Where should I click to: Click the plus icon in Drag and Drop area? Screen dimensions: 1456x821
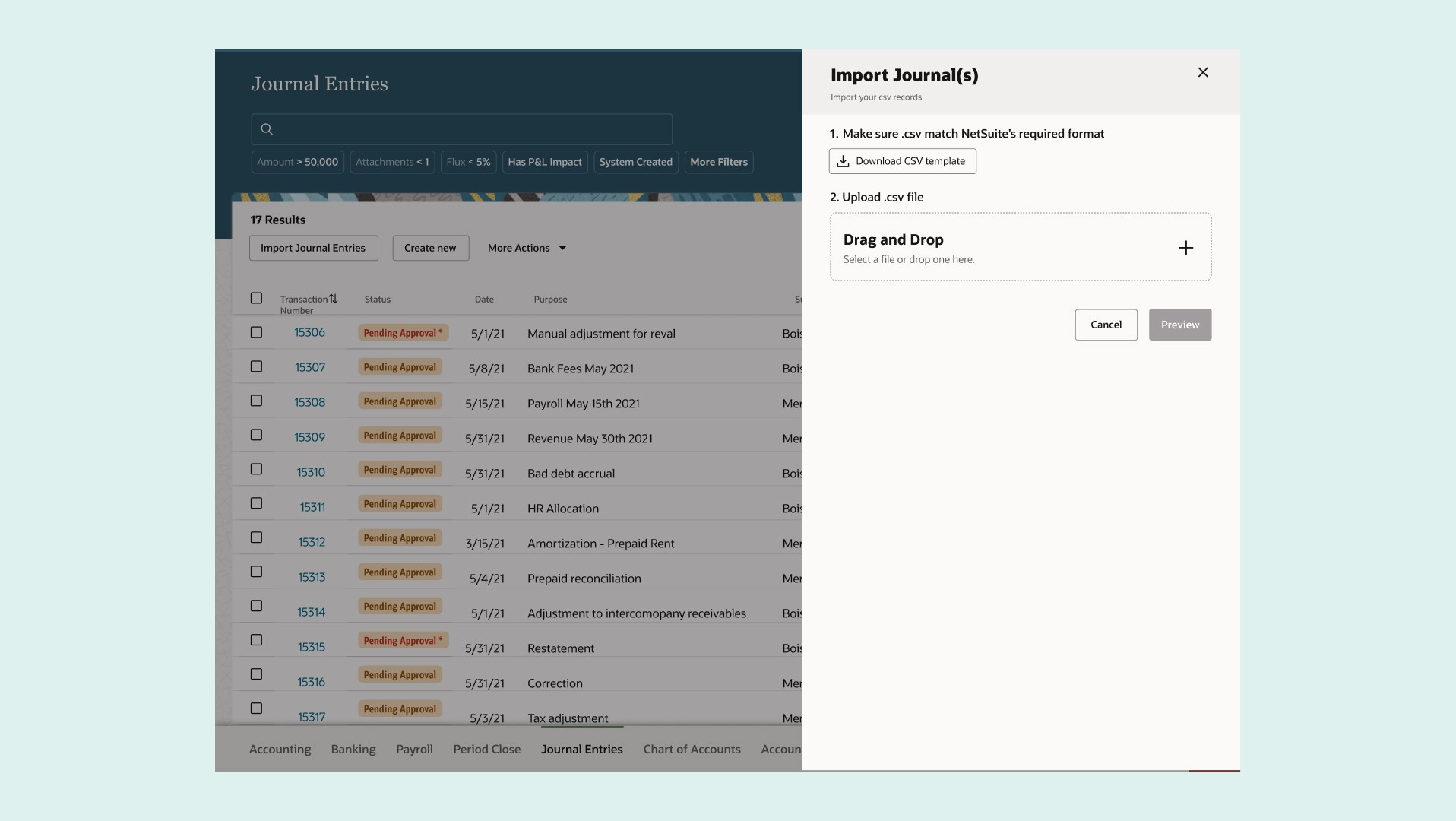click(x=1185, y=248)
